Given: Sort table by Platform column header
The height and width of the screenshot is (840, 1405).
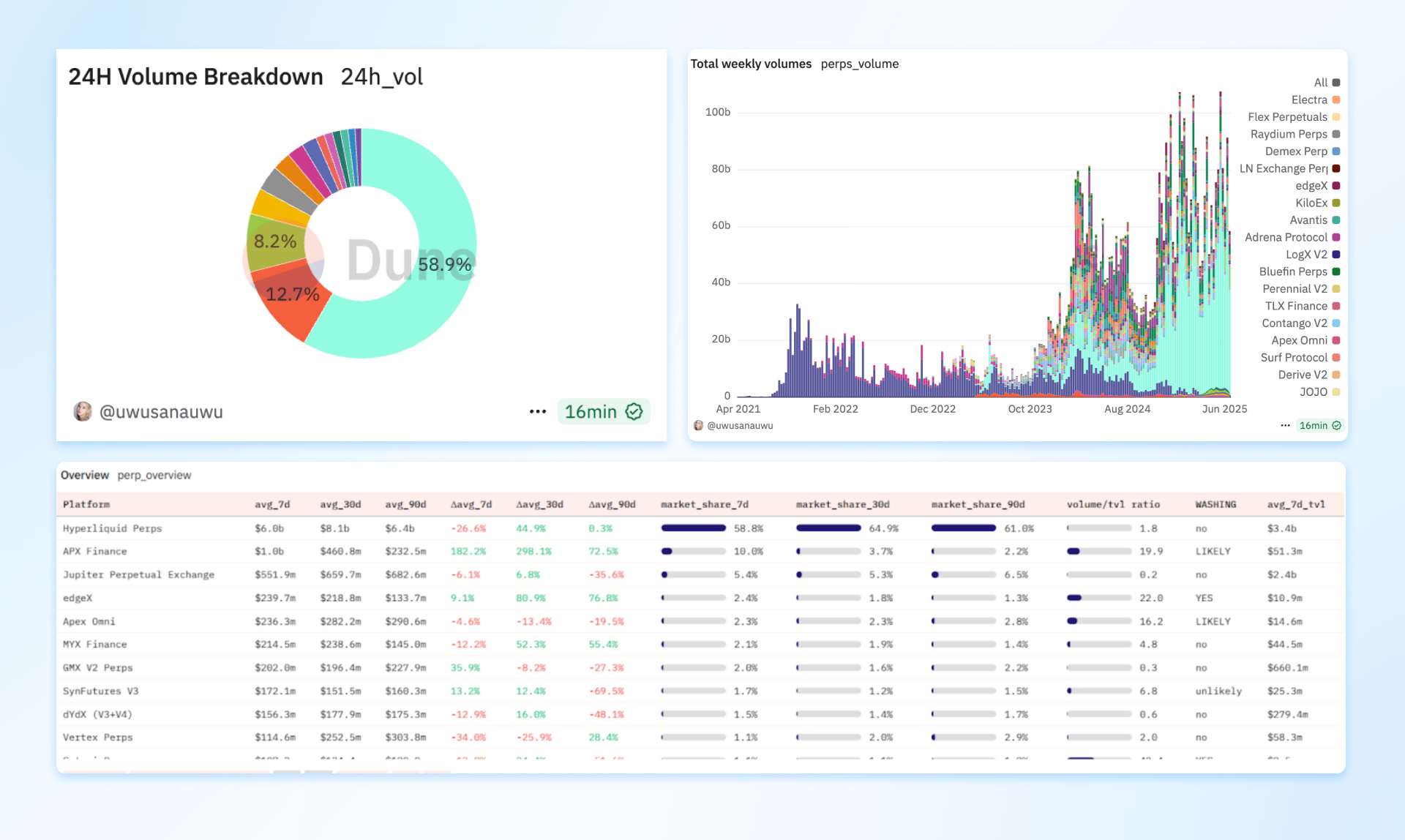Looking at the screenshot, I should [x=86, y=504].
